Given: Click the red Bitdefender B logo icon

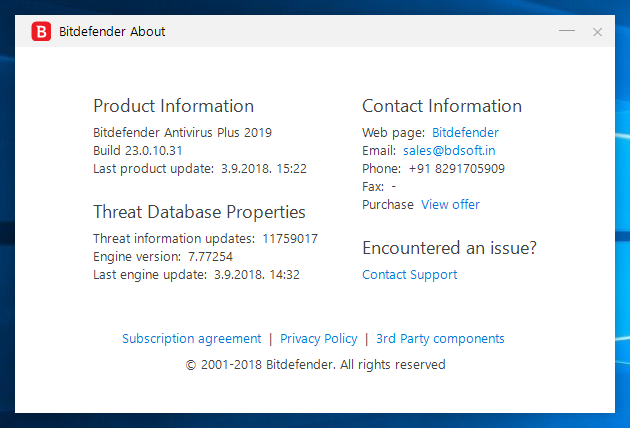Looking at the screenshot, I should tap(41, 31).
